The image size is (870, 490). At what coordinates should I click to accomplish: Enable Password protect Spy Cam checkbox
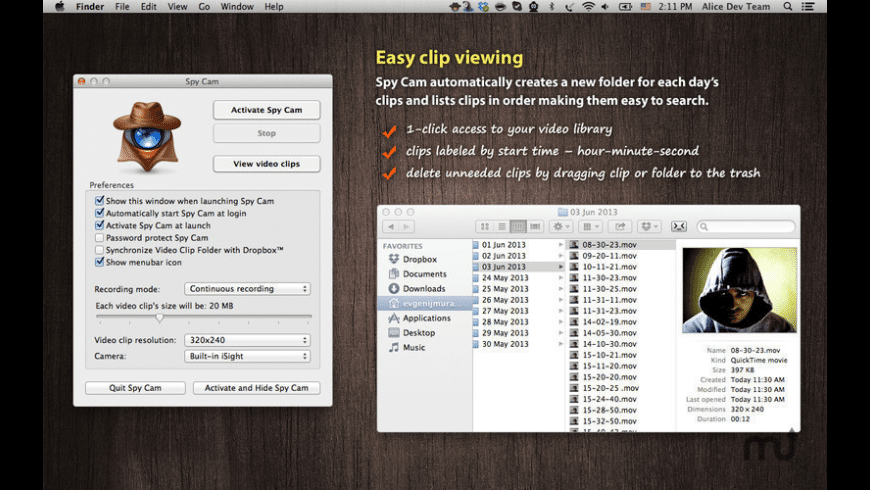tap(99, 238)
